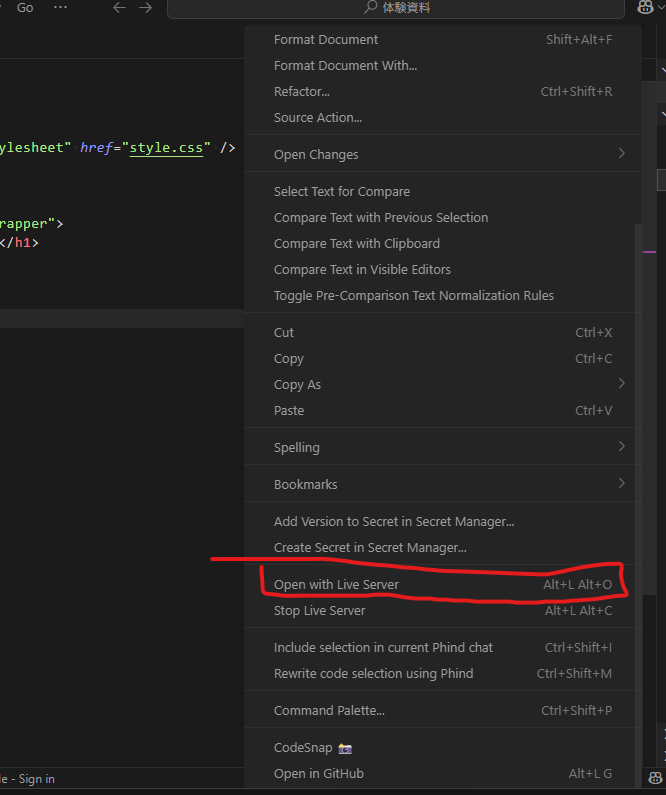Expand the Open Changes submenu
Screen dimensions: 666x795
pyautogui.click(x=443, y=154)
